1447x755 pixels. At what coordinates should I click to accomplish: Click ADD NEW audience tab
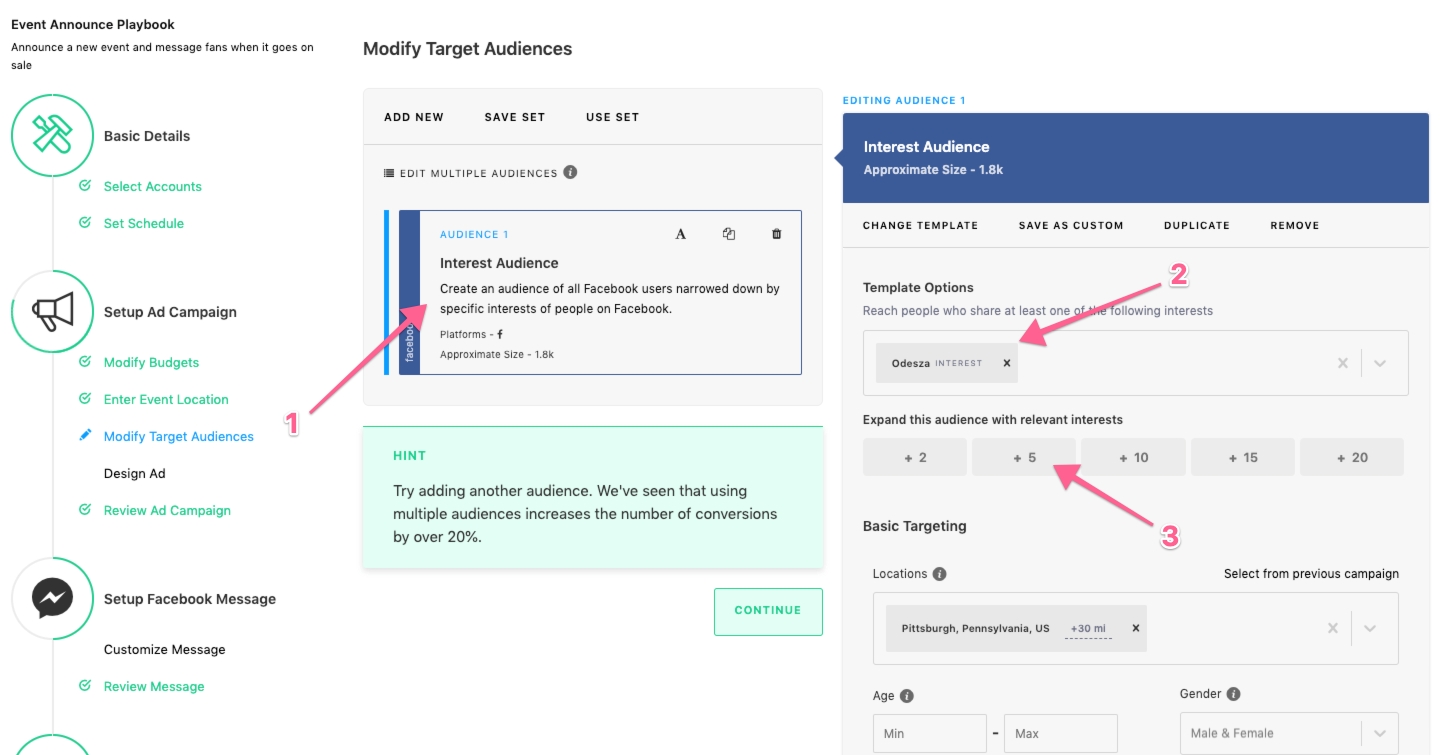click(x=414, y=117)
